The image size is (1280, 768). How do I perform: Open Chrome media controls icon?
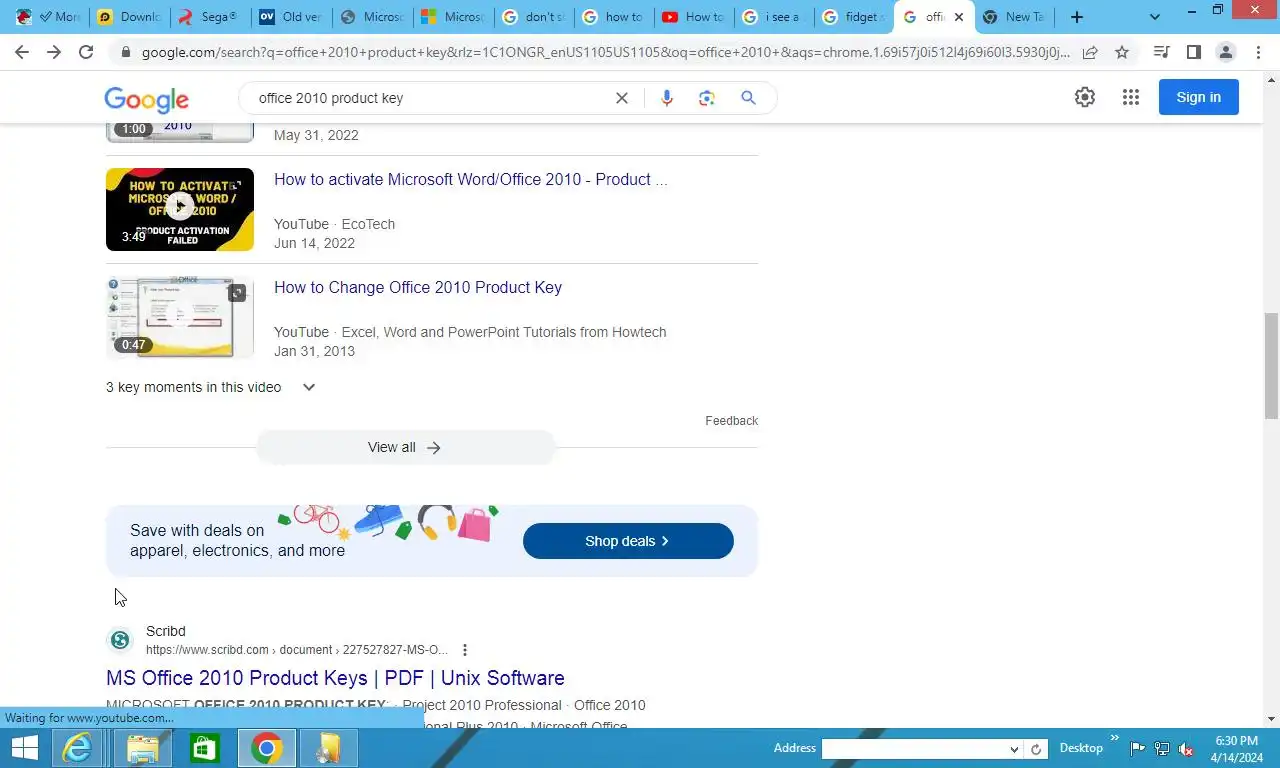1161,52
